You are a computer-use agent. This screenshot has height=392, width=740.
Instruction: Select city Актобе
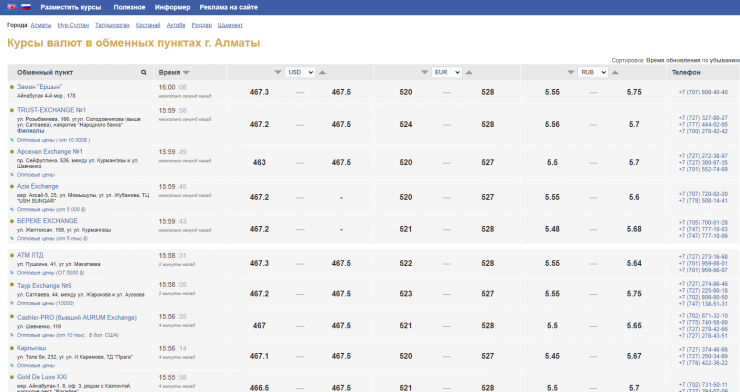176,25
